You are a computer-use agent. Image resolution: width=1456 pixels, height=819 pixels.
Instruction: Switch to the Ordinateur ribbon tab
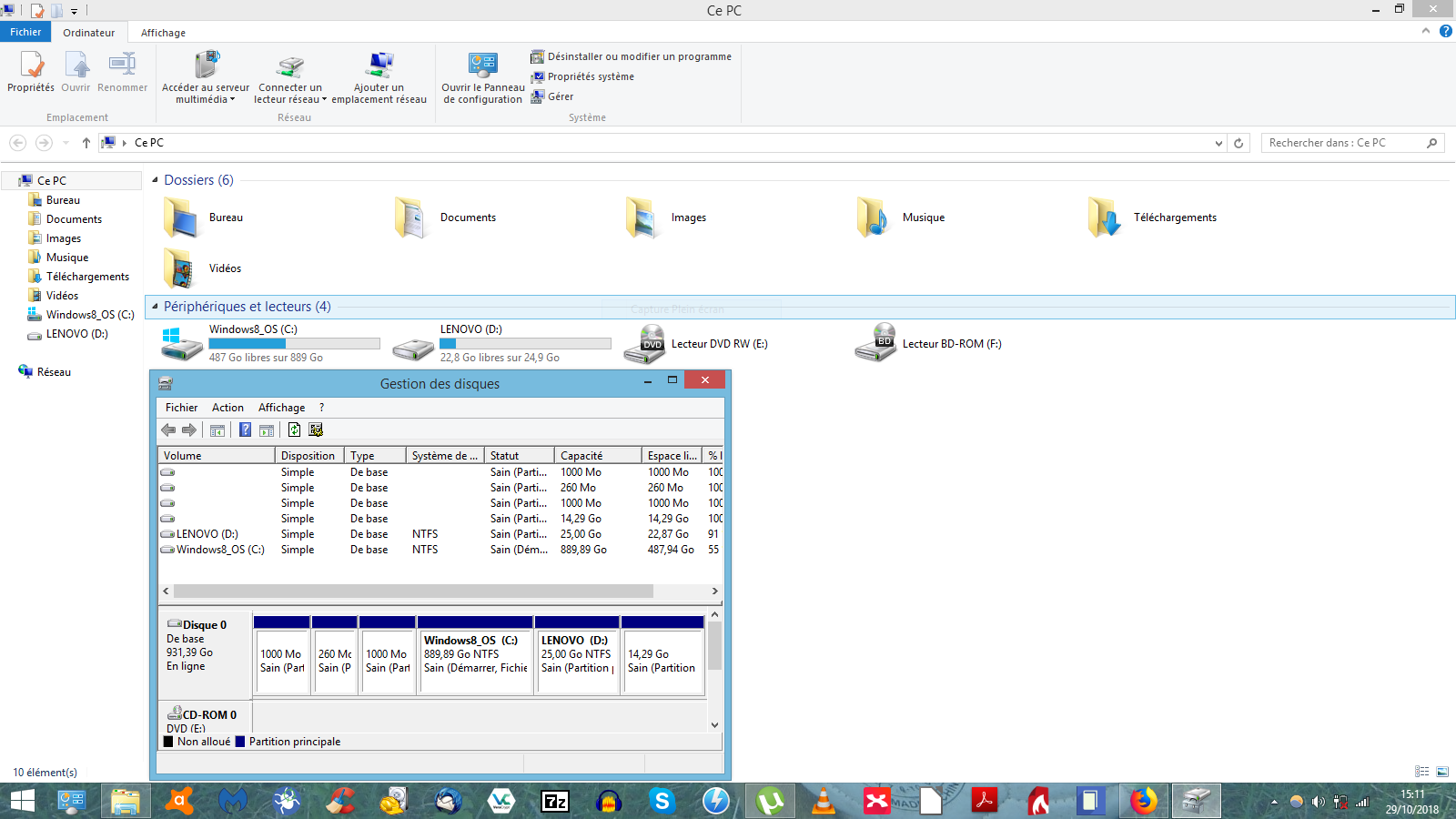coord(89,33)
